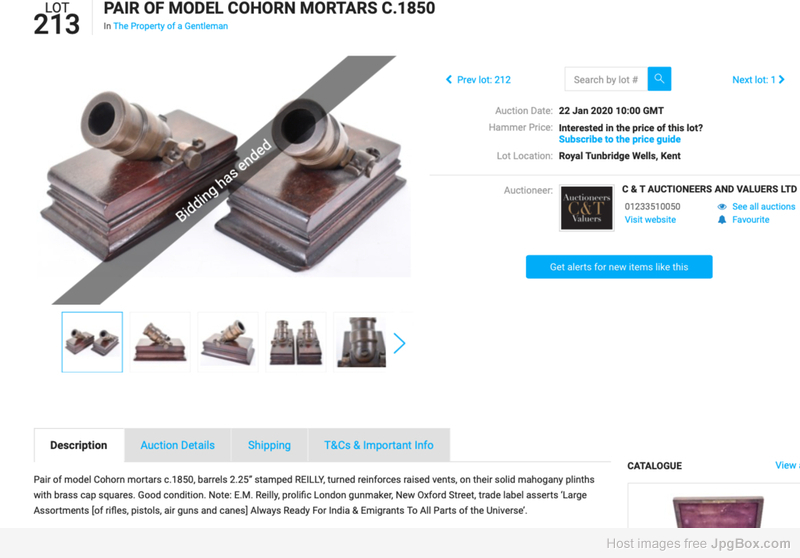Open Subscribe to the price guide link
The width and height of the screenshot is (800, 558).
pyautogui.click(x=619, y=139)
